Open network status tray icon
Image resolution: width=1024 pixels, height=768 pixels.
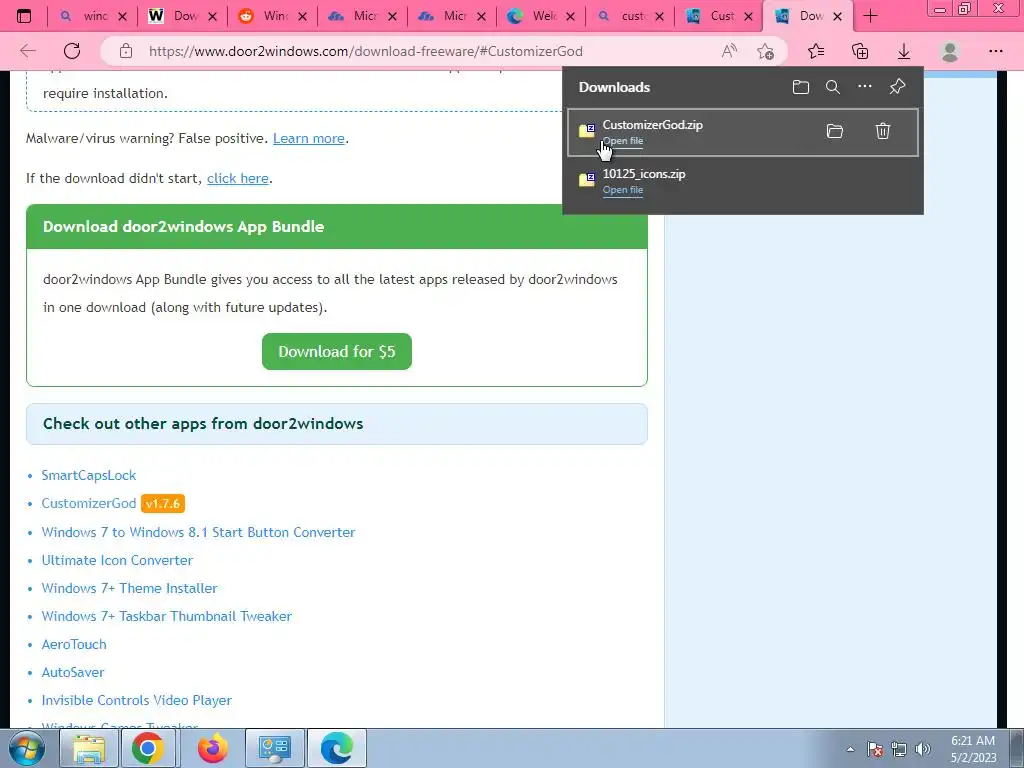899,749
